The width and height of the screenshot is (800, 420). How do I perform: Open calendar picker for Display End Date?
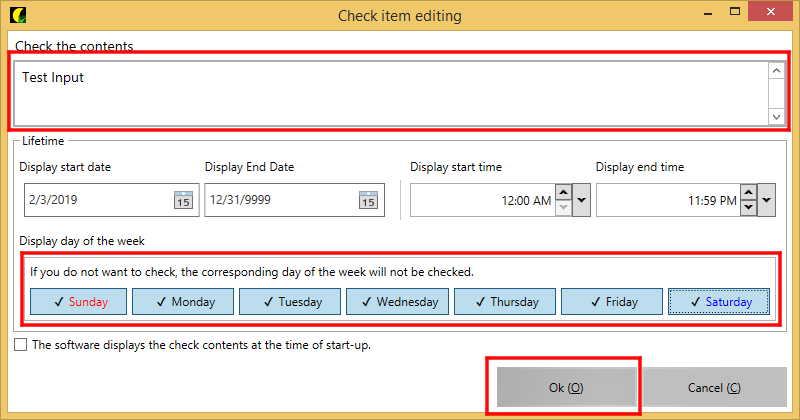(368, 200)
